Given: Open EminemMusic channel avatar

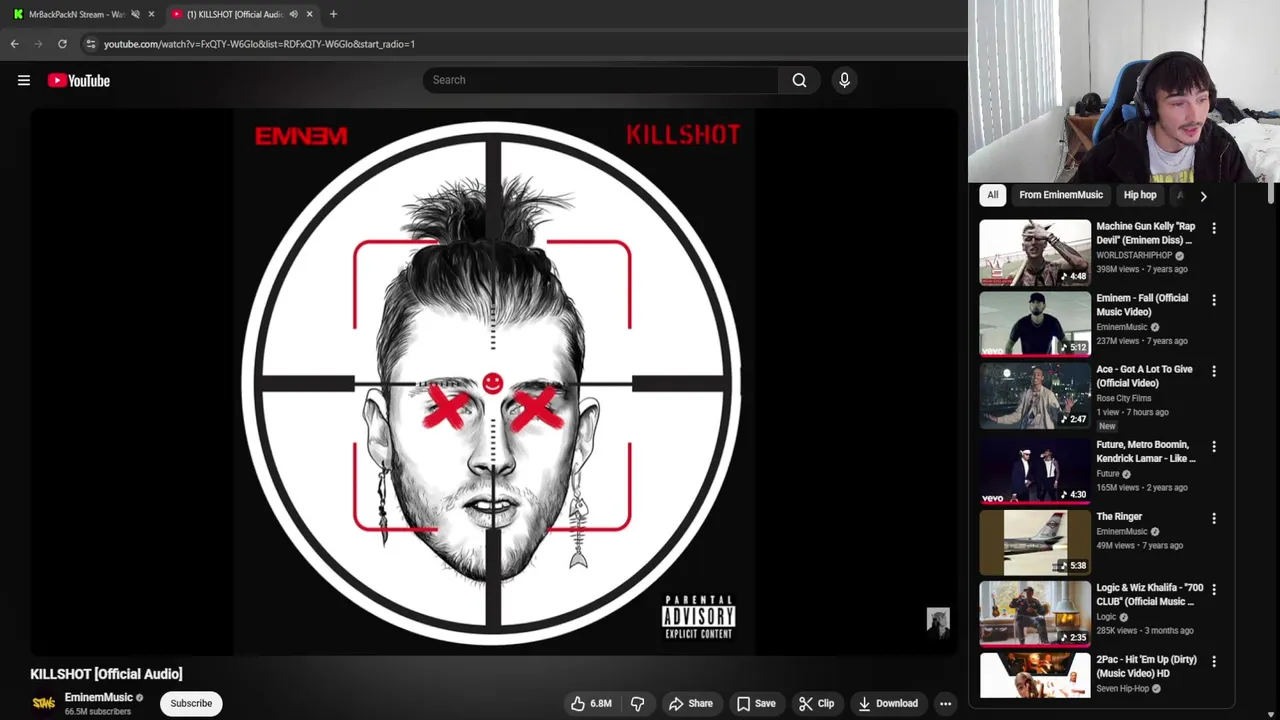Looking at the screenshot, I should (x=44, y=703).
